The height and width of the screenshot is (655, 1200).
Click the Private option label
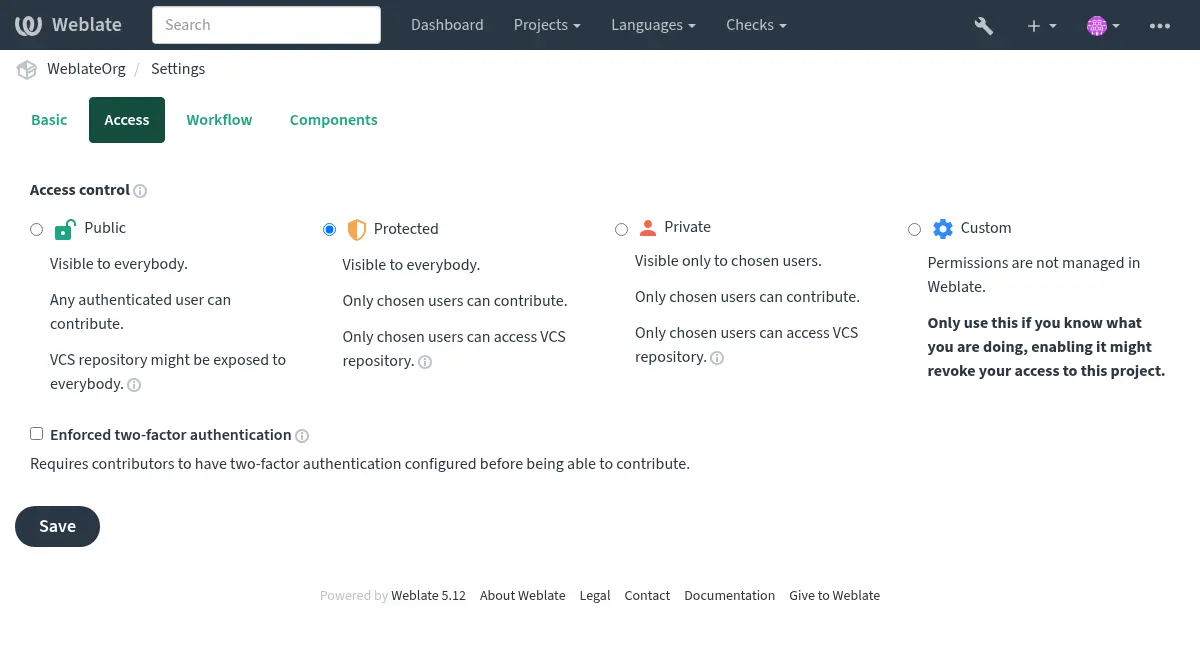pos(688,227)
